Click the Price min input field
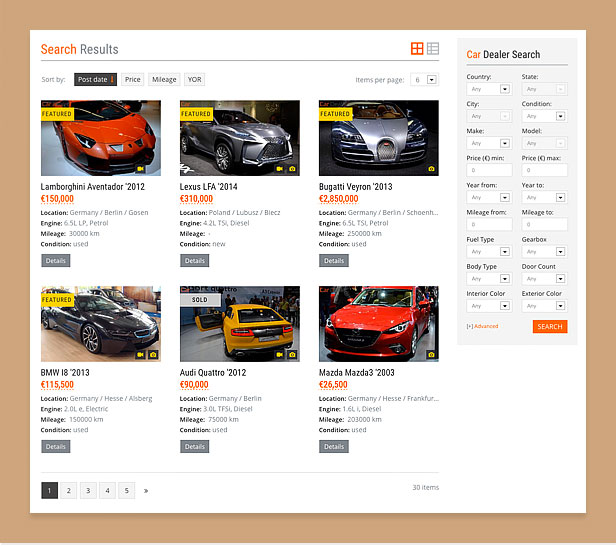 point(488,170)
